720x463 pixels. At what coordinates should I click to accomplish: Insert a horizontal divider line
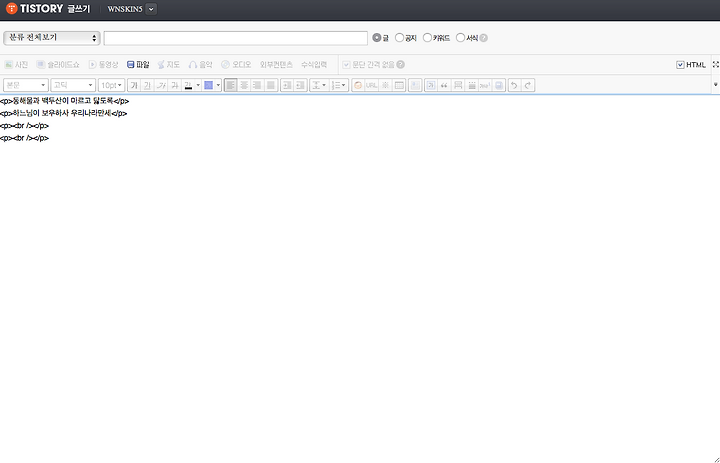[472, 85]
